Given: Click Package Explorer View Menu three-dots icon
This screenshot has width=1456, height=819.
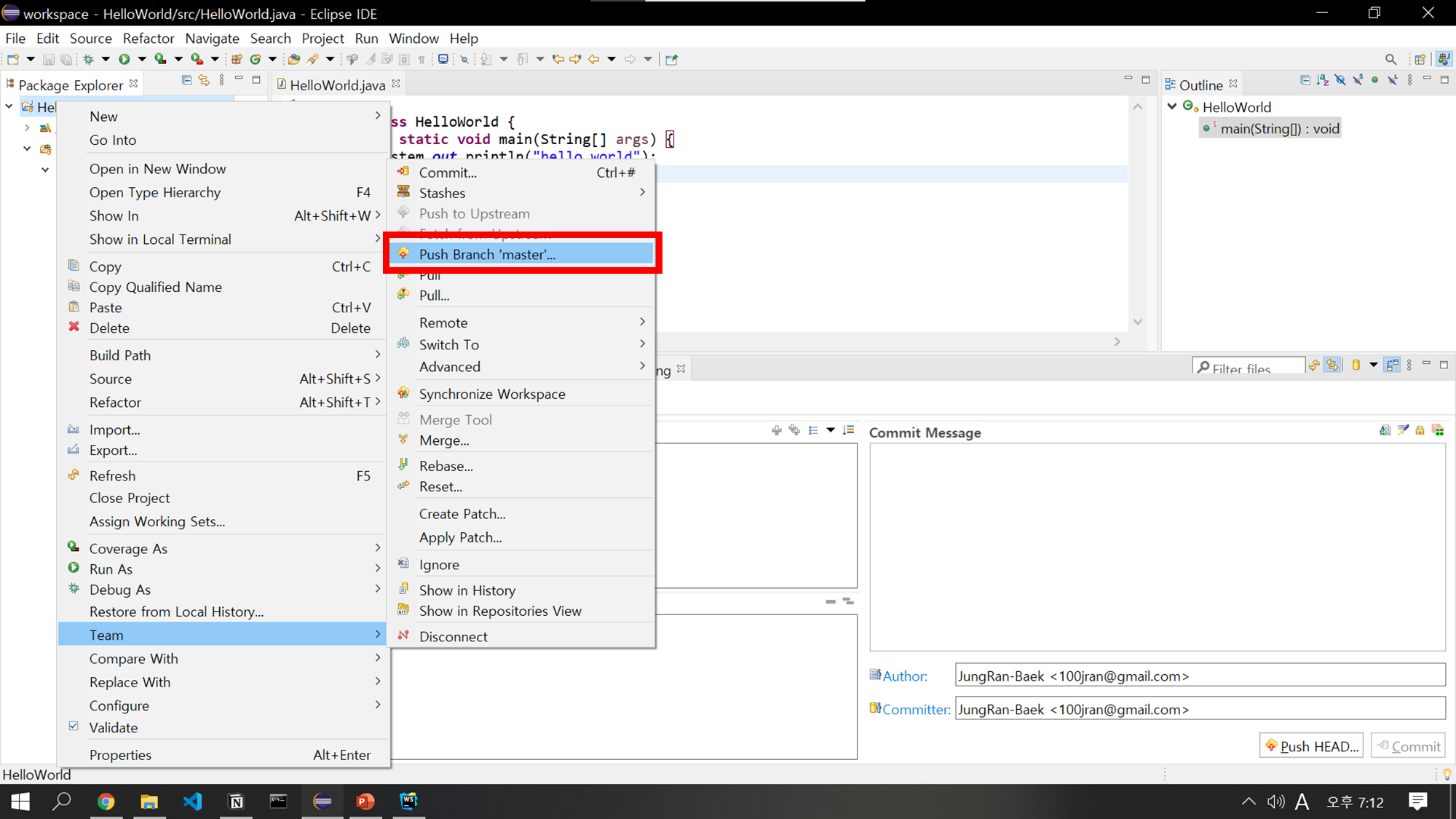Looking at the screenshot, I should [x=221, y=80].
